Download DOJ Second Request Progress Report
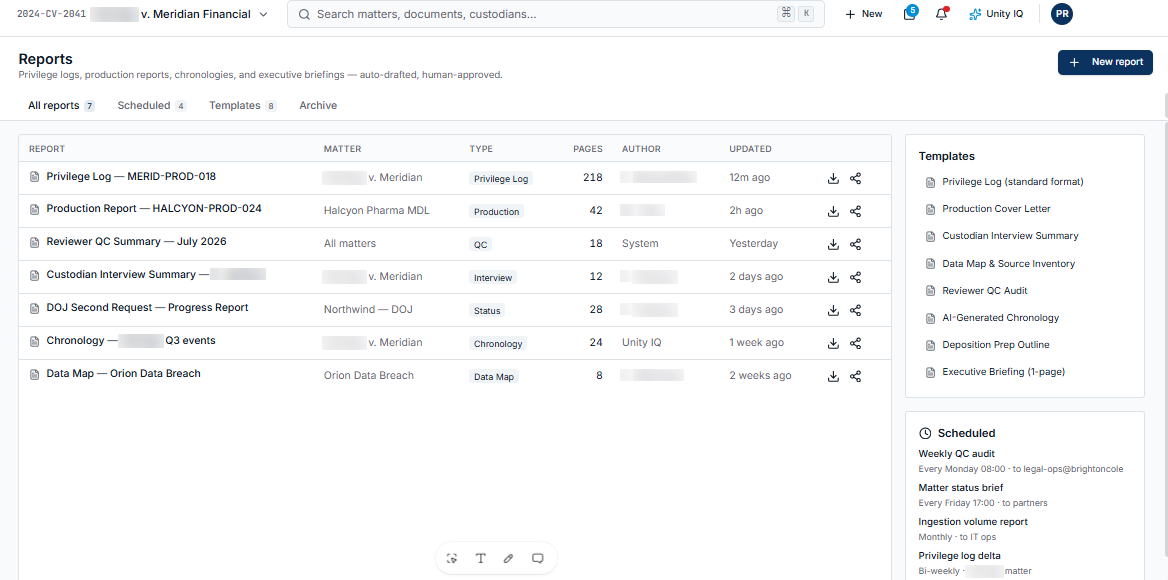 [834, 310]
